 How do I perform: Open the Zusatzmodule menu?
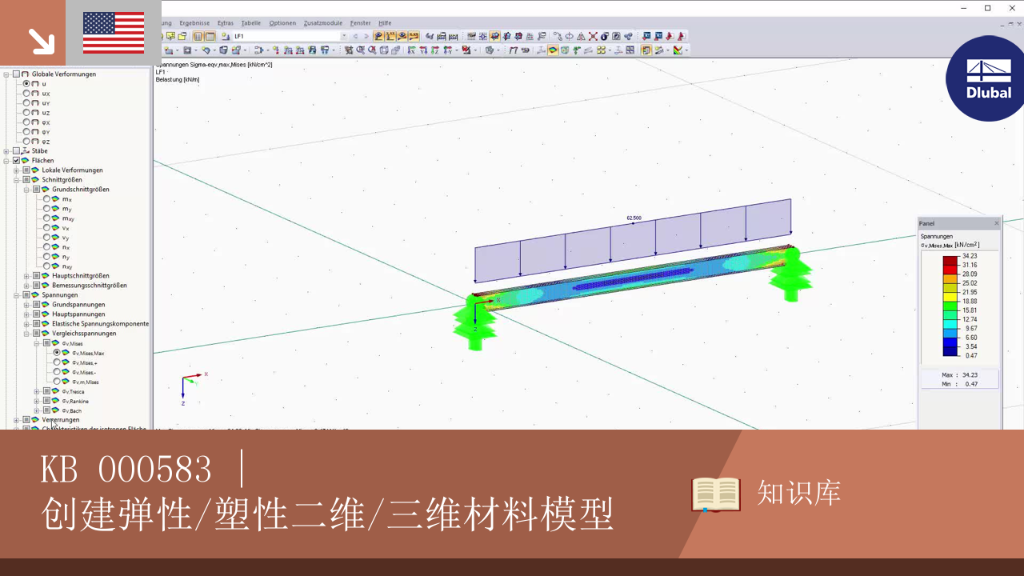click(323, 23)
